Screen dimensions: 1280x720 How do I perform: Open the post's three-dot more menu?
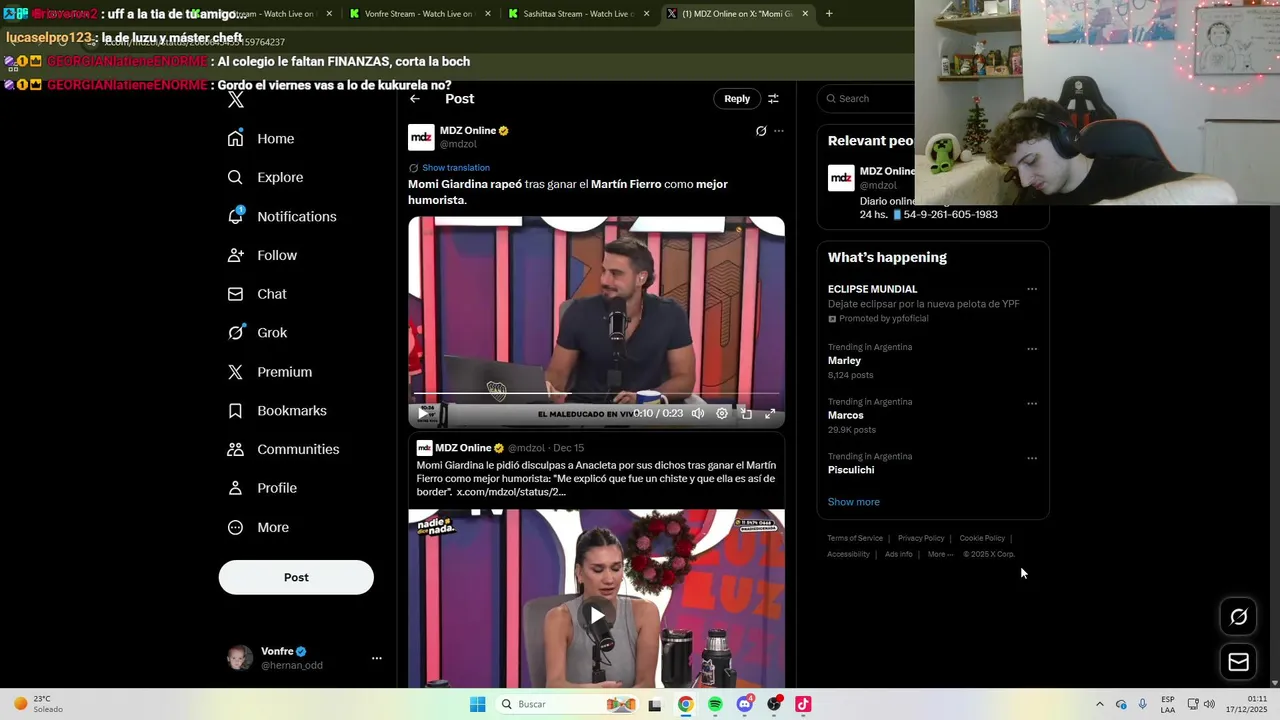point(779,131)
